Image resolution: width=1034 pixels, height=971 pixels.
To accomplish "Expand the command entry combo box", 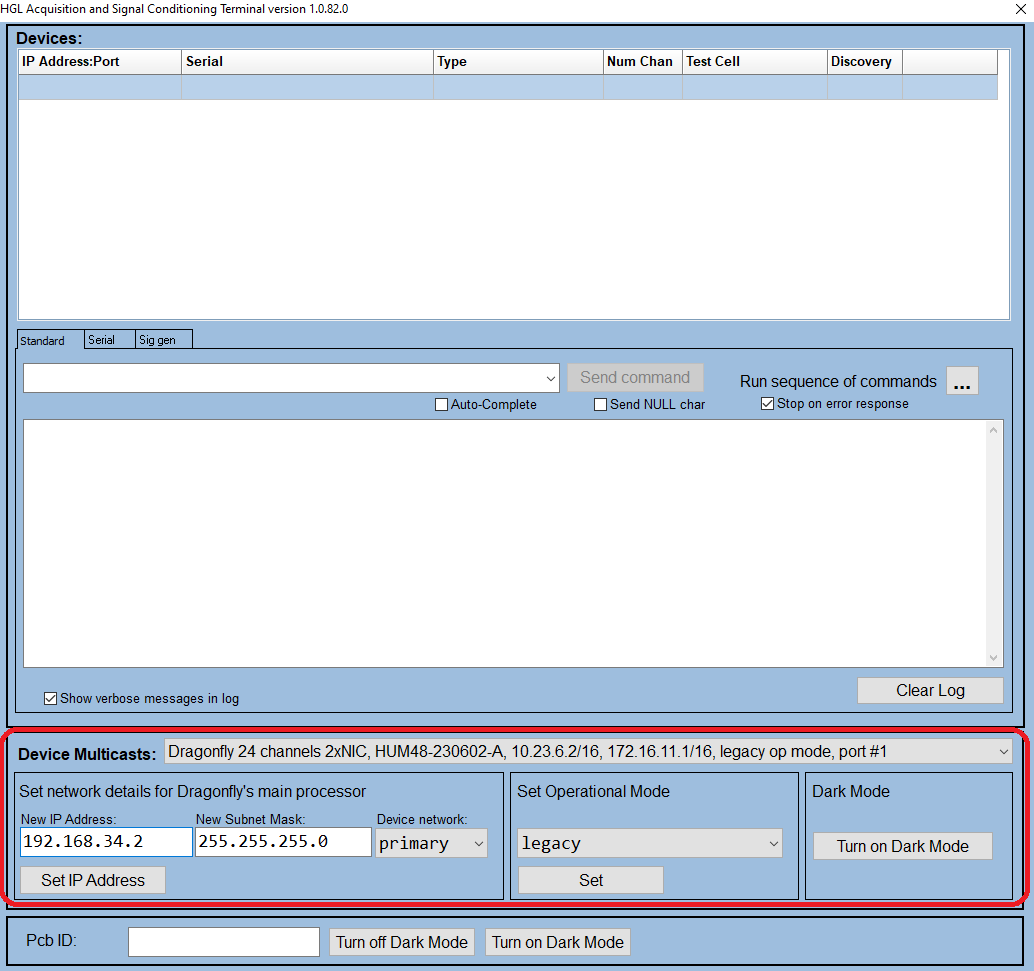I will (551, 379).
